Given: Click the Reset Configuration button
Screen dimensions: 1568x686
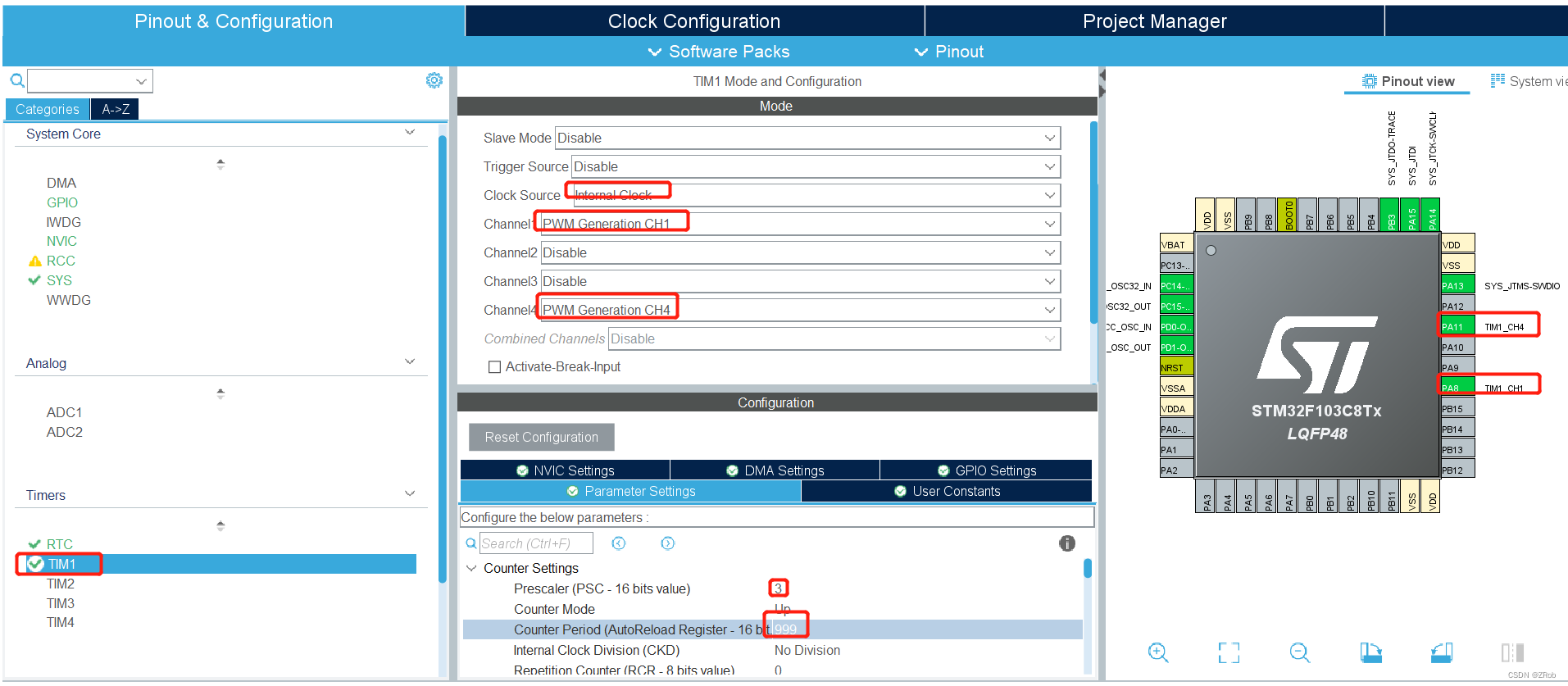Looking at the screenshot, I should (542, 437).
